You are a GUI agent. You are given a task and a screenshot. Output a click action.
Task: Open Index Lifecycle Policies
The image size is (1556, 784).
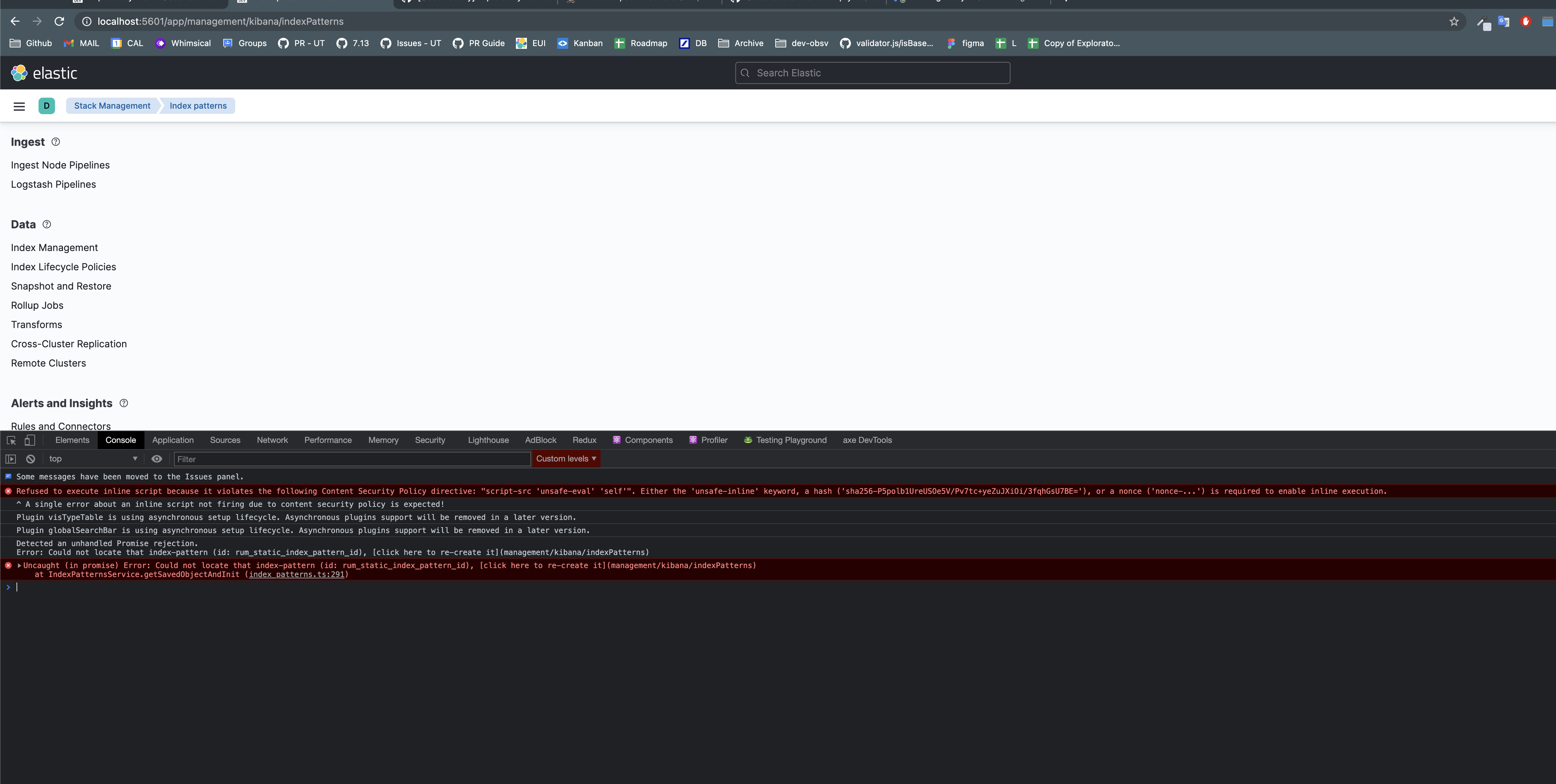click(x=63, y=267)
